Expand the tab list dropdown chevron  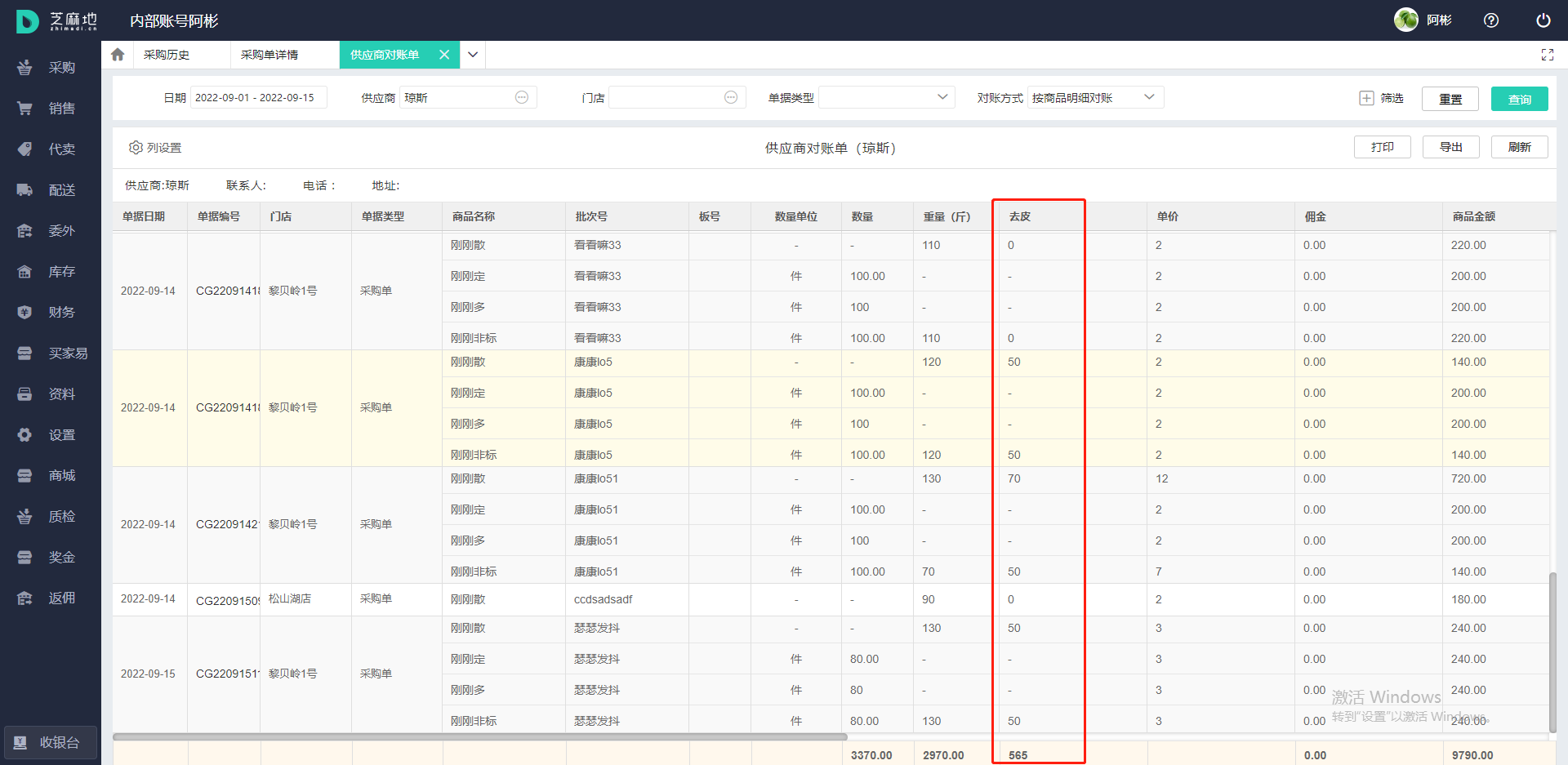(473, 55)
